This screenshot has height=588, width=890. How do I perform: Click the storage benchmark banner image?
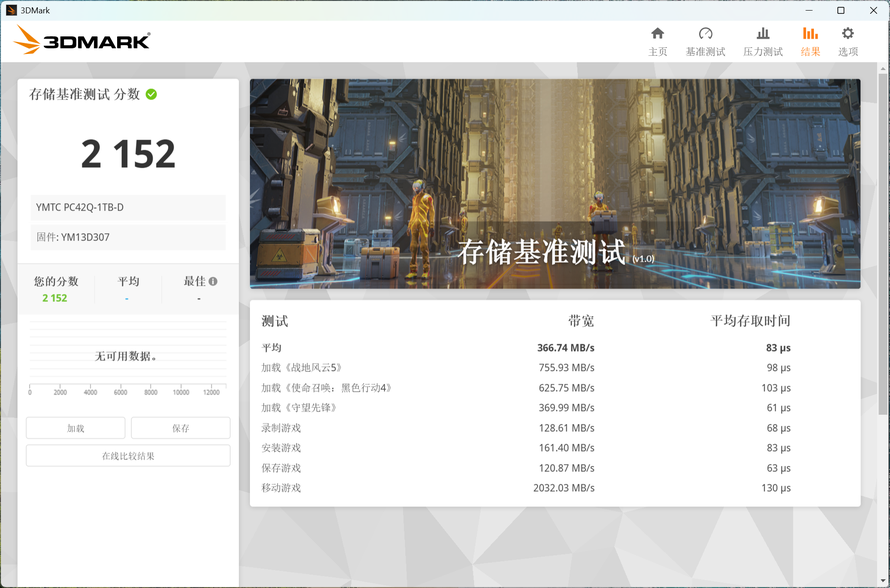(x=555, y=183)
